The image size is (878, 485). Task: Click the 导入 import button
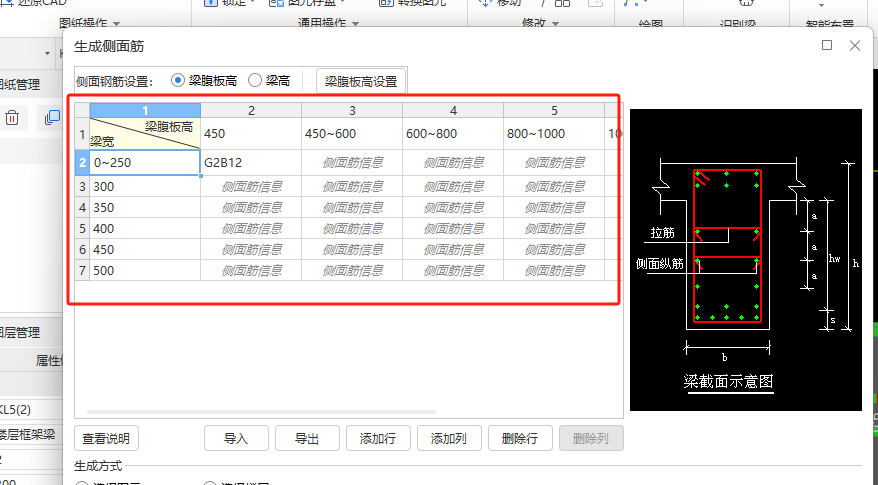[x=236, y=438]
